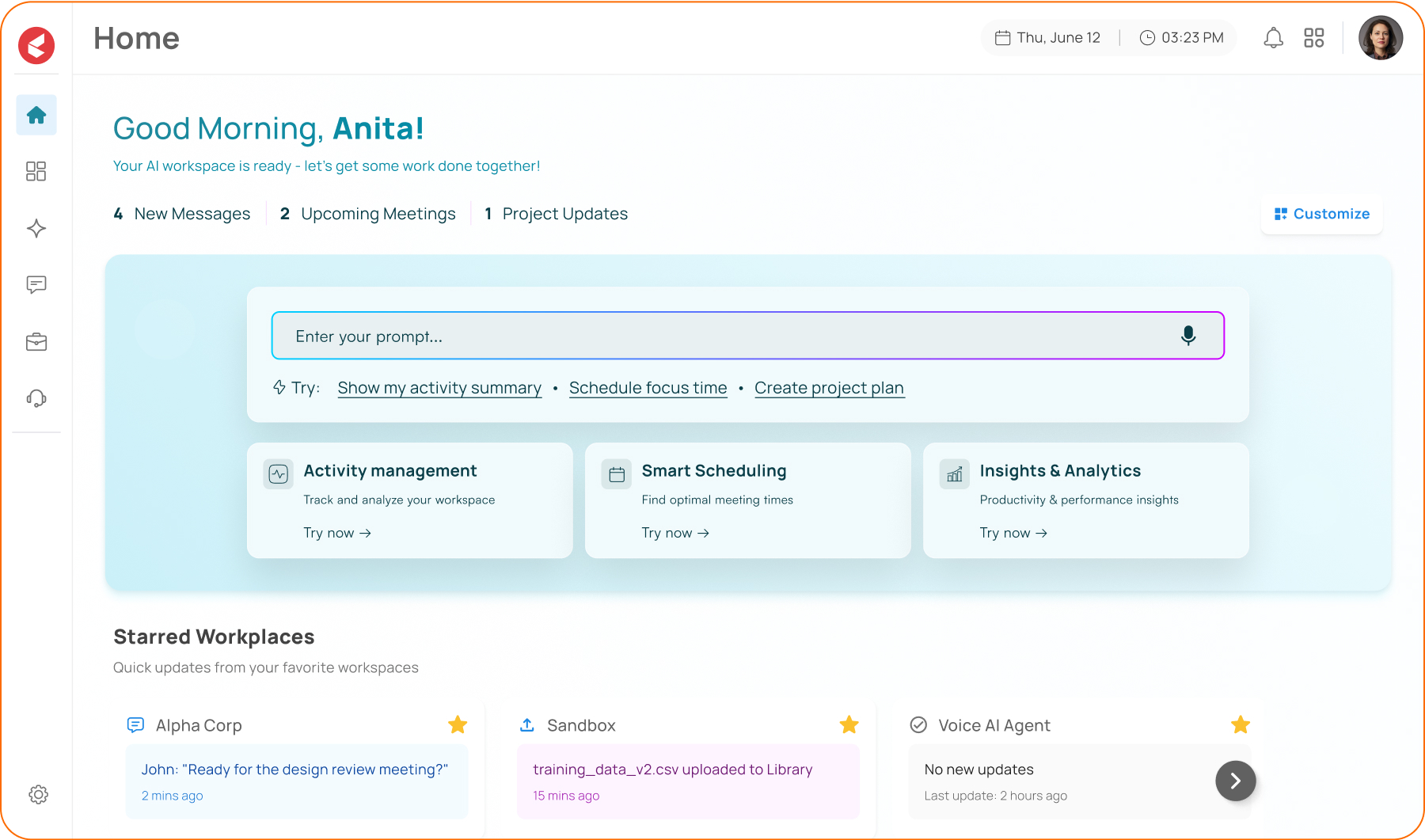Open training_data_v2.csv uploaded notification
This screenshot has height=840, width=1425.
pyautogui.click(x=688, y=781)
